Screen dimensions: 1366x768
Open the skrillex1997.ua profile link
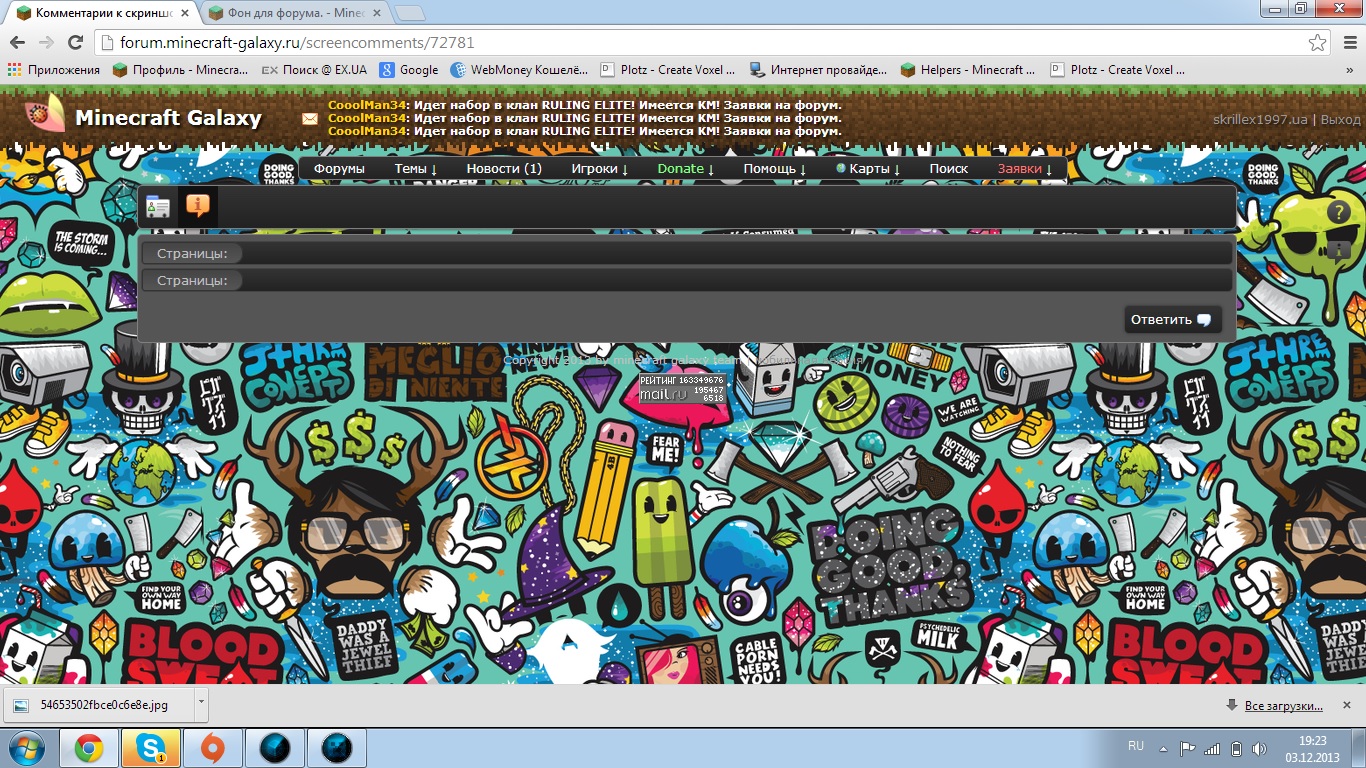pyautogui.click(x=1260, y=119)
